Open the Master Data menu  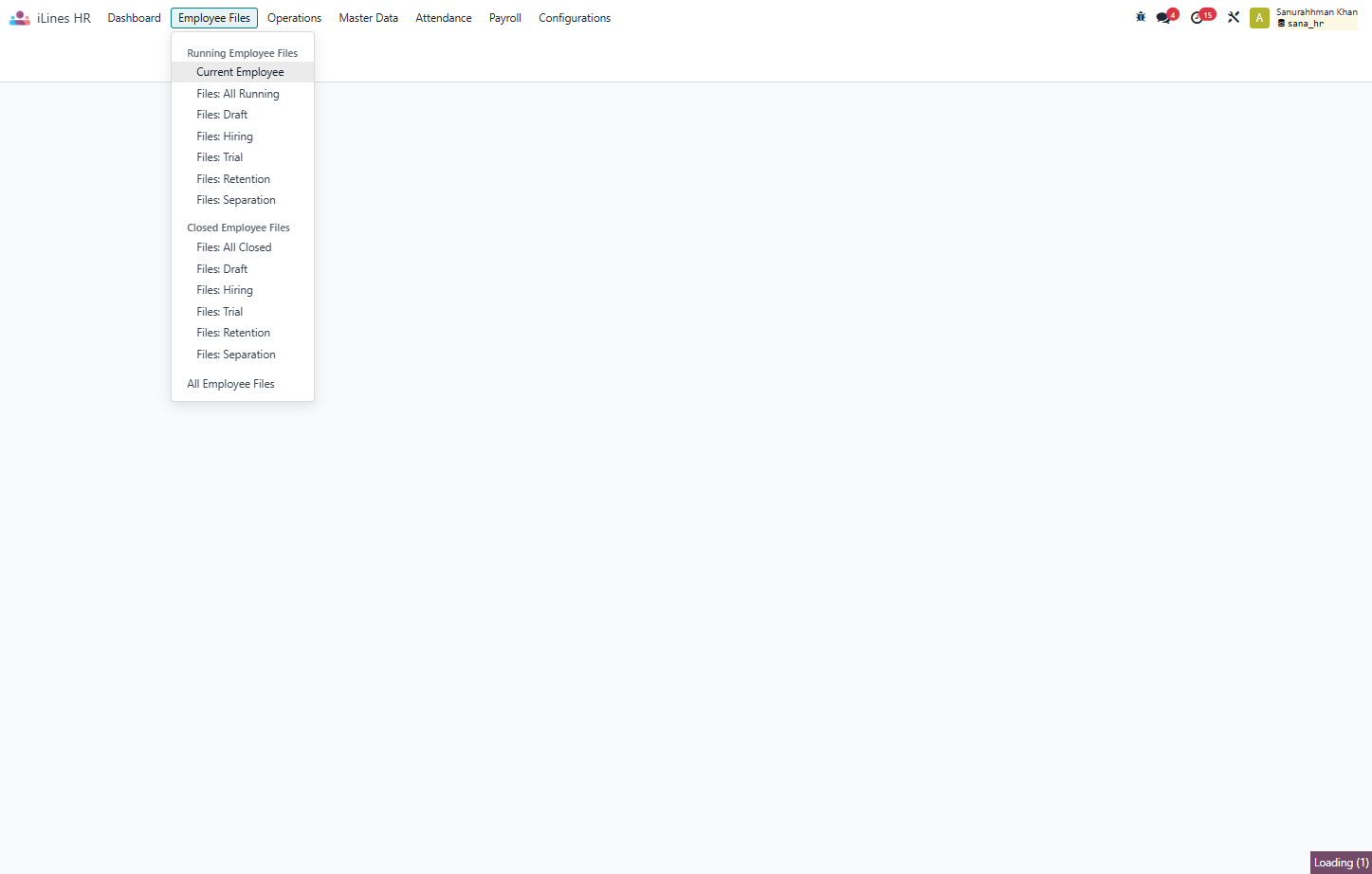click(369, 18)
